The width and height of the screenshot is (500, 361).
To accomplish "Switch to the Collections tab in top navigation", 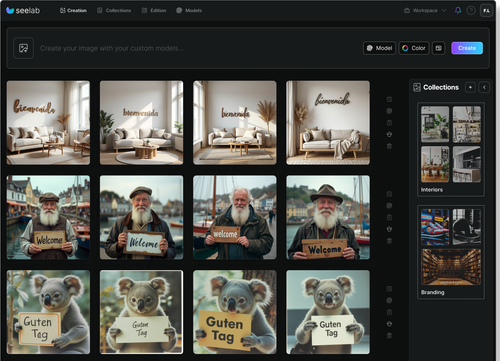I will (114, 11).
